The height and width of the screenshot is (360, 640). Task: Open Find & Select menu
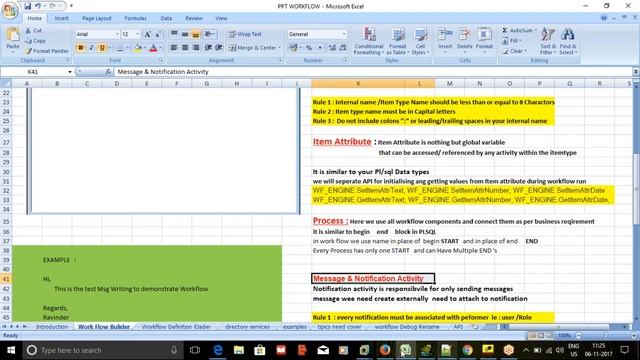[568, 41]
